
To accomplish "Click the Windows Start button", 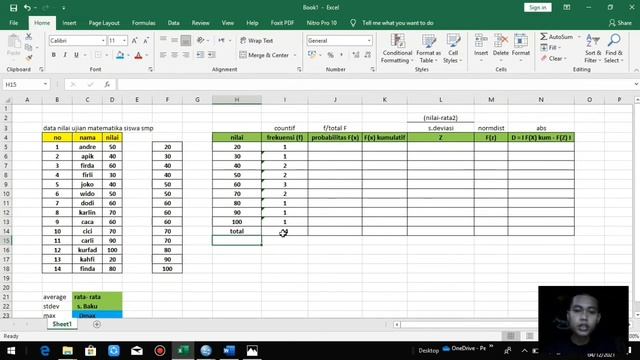I will (11, 351).
